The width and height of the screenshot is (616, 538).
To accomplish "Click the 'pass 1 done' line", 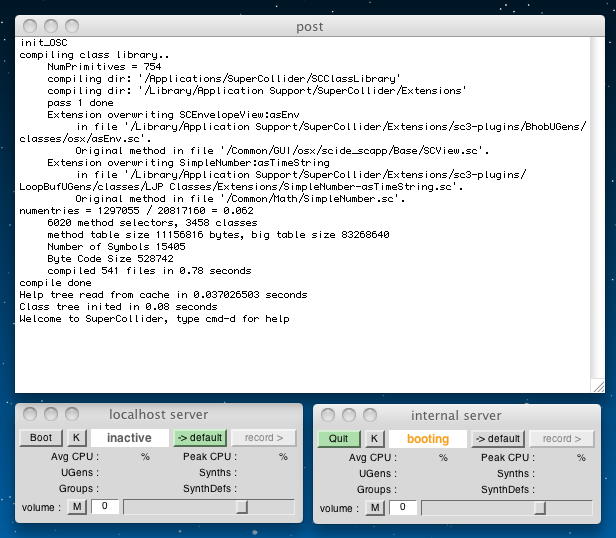I will 81,103.
